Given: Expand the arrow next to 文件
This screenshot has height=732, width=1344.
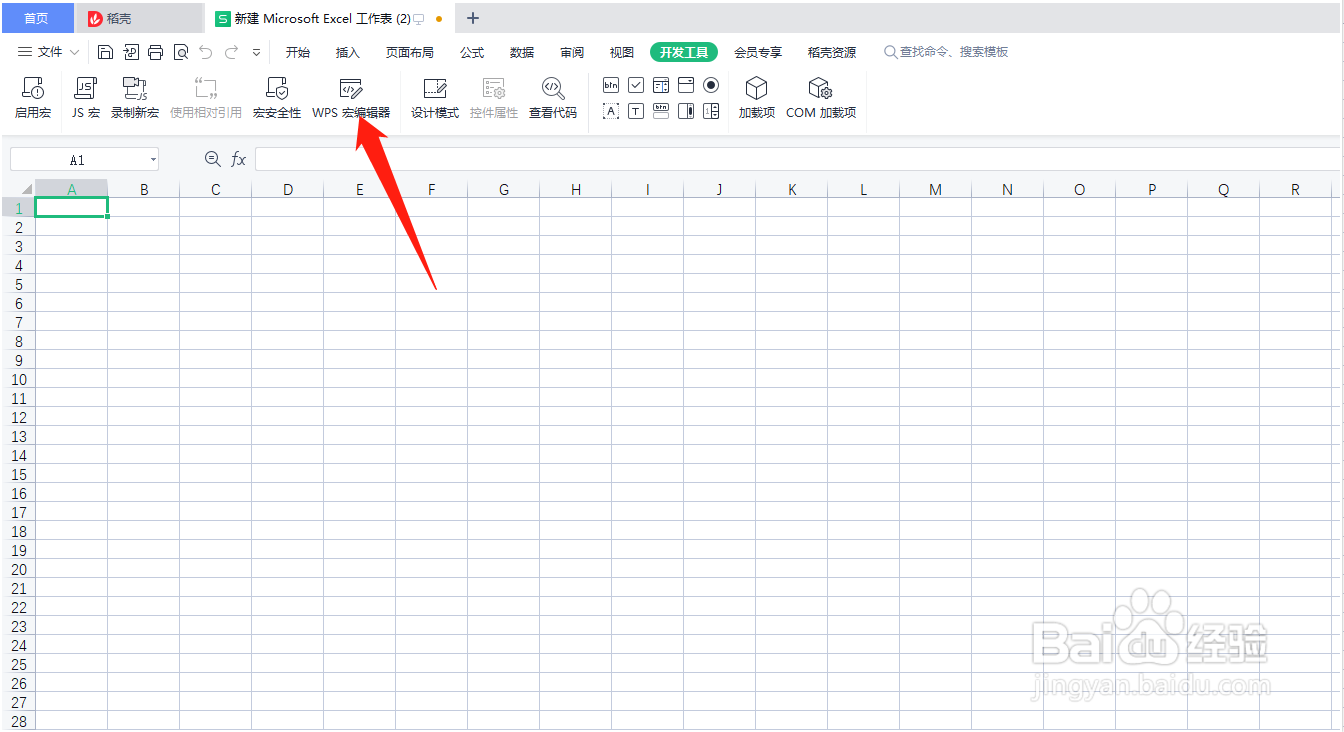Looking at the screenshot, I should click(x=74, y=52).
